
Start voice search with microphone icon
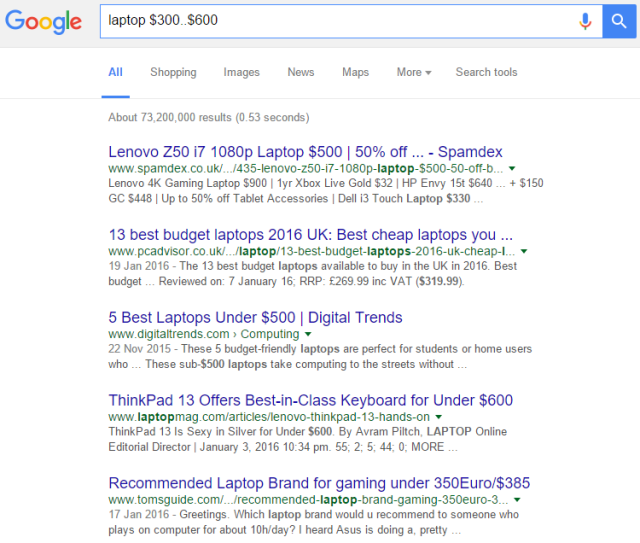point(585,21)
